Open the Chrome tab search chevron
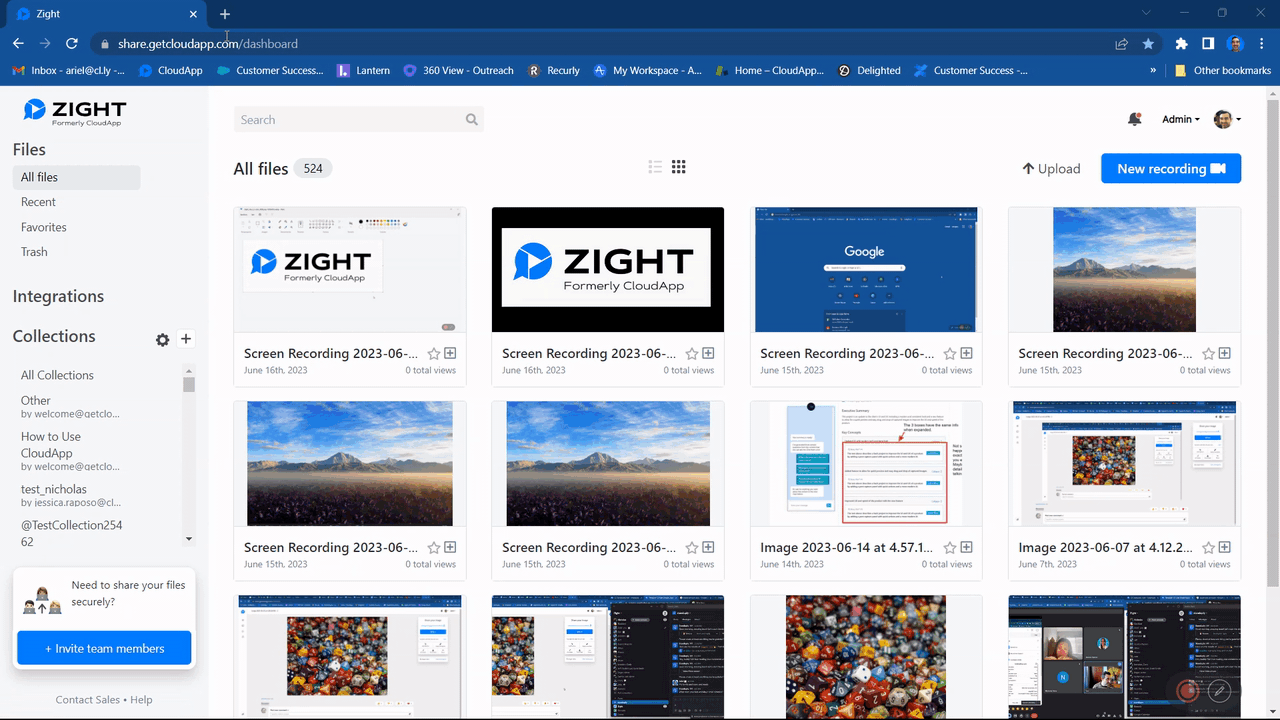Screen dimensions: 1280x720 [x=1146, y=13]
